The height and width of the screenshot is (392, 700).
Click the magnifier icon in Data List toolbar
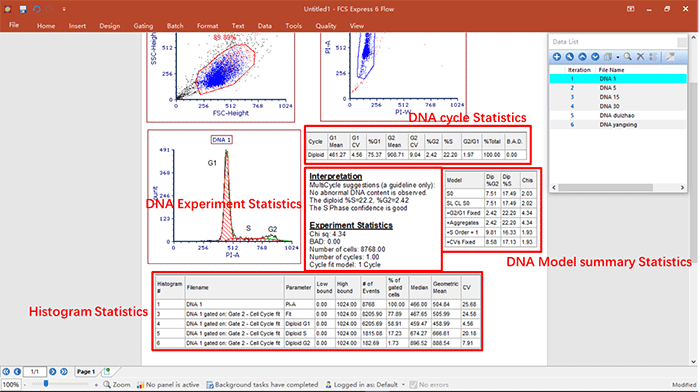coord(628,57)
